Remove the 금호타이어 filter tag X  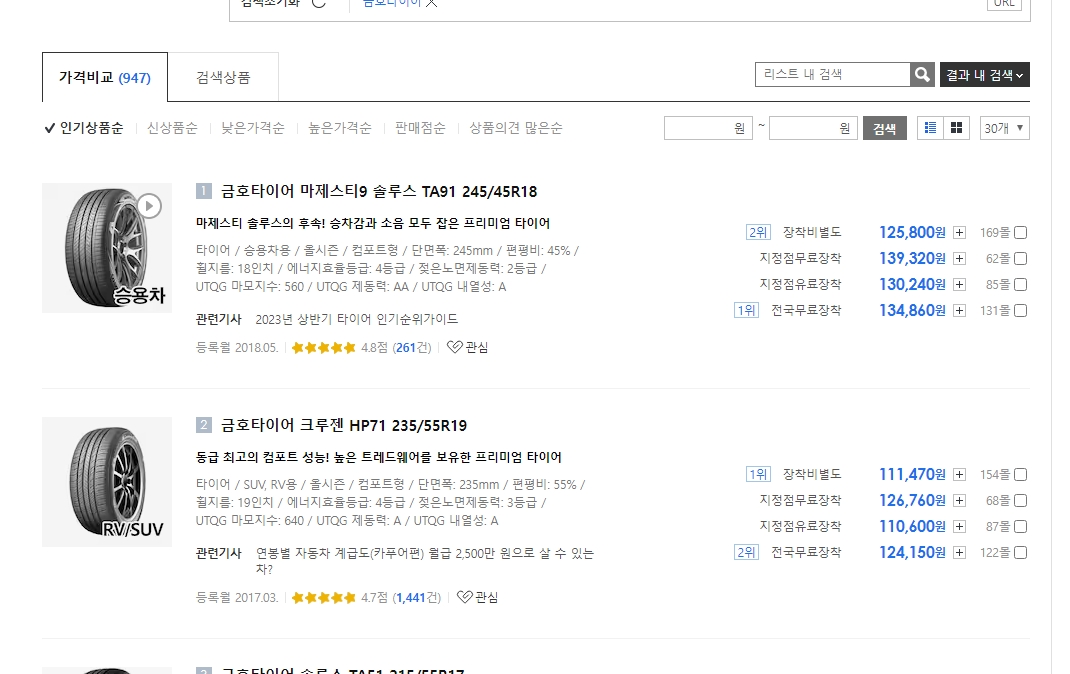(x=431, y=3)
